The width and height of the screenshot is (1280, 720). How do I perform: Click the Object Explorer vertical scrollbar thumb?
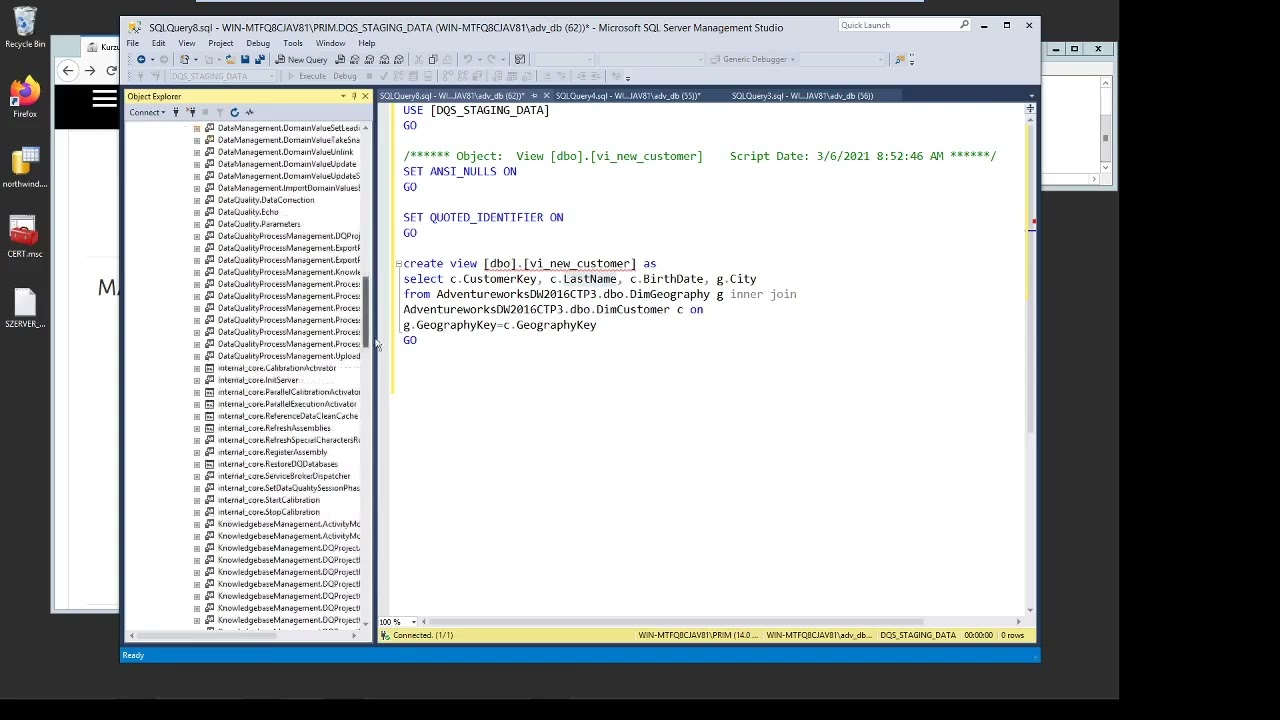coord(366,310)
